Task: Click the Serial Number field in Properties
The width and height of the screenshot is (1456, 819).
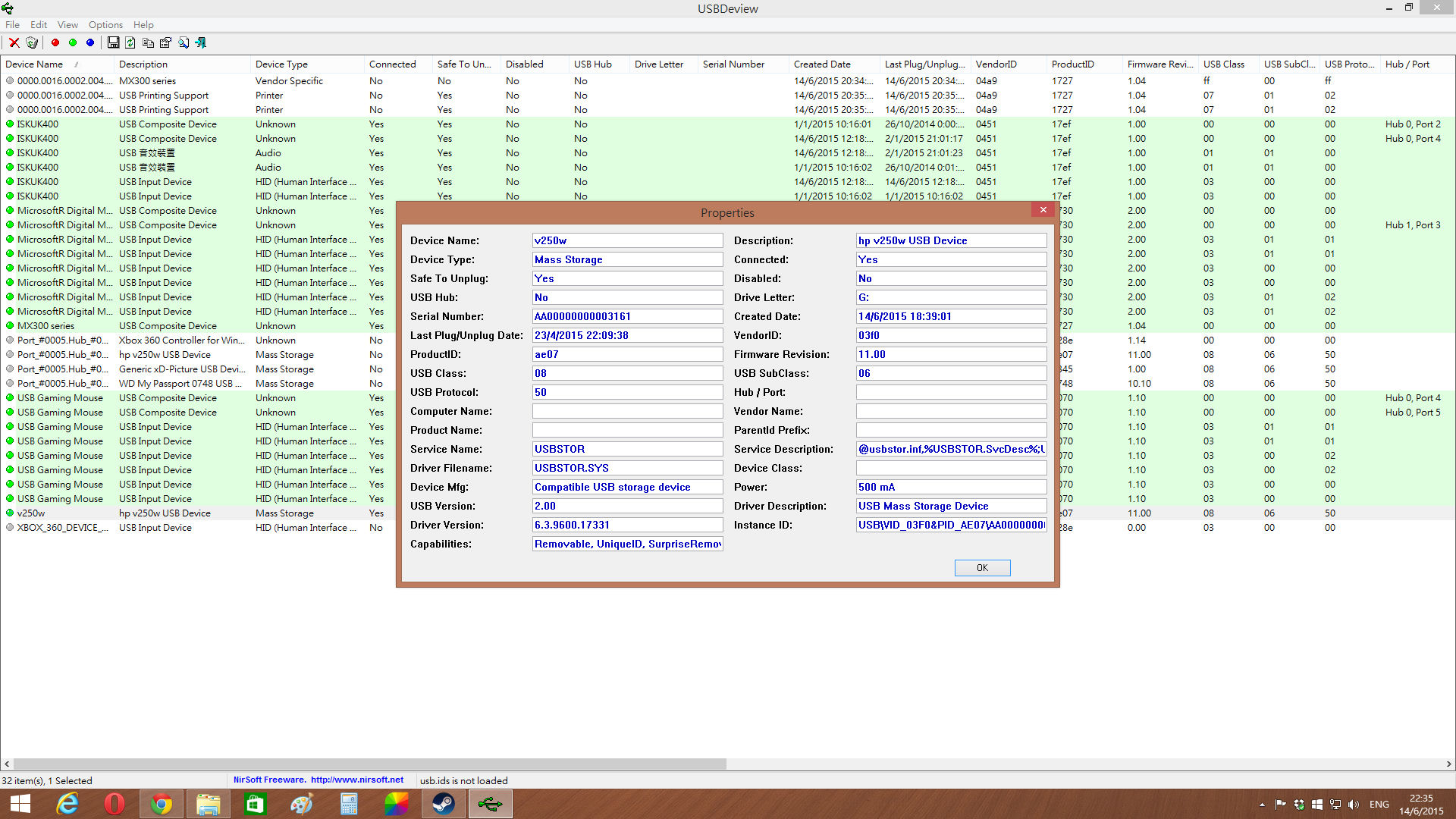Action: (x=627, y=316)
